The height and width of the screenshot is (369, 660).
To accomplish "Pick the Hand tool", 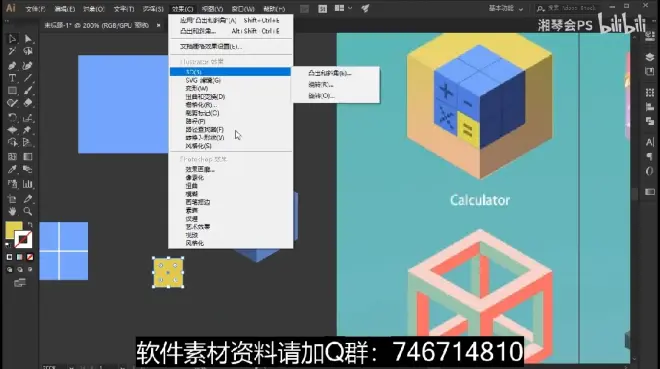I will [12, 211].
